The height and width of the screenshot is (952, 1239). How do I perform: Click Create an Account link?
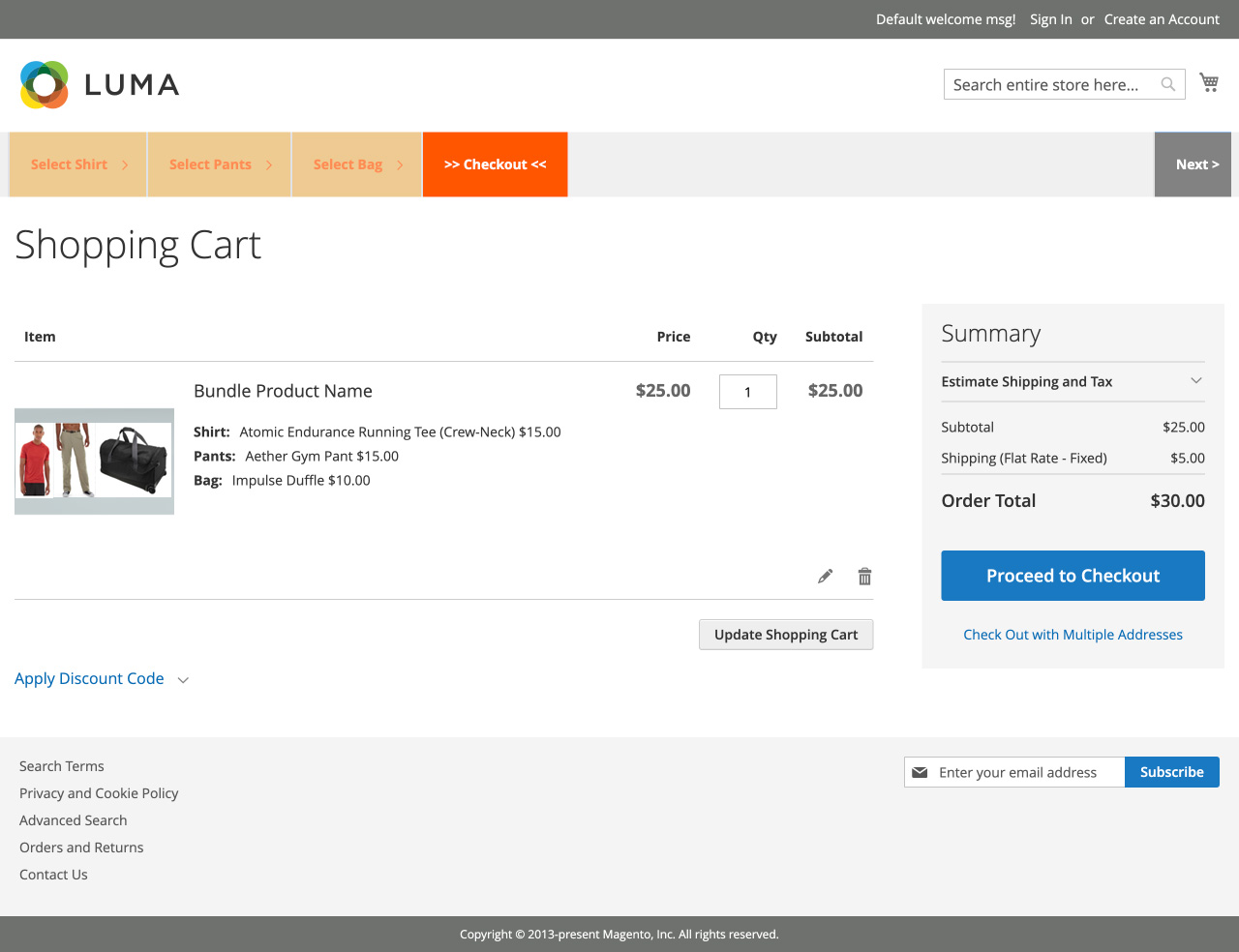tap(1162, 19)
